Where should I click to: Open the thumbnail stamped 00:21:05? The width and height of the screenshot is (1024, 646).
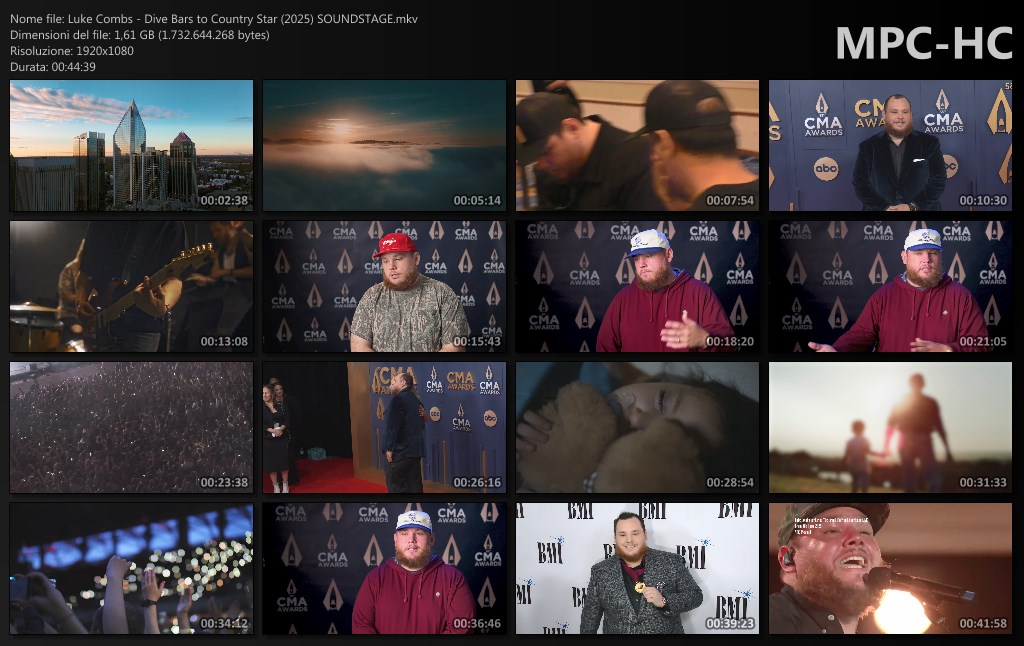(x=890, y=286)
